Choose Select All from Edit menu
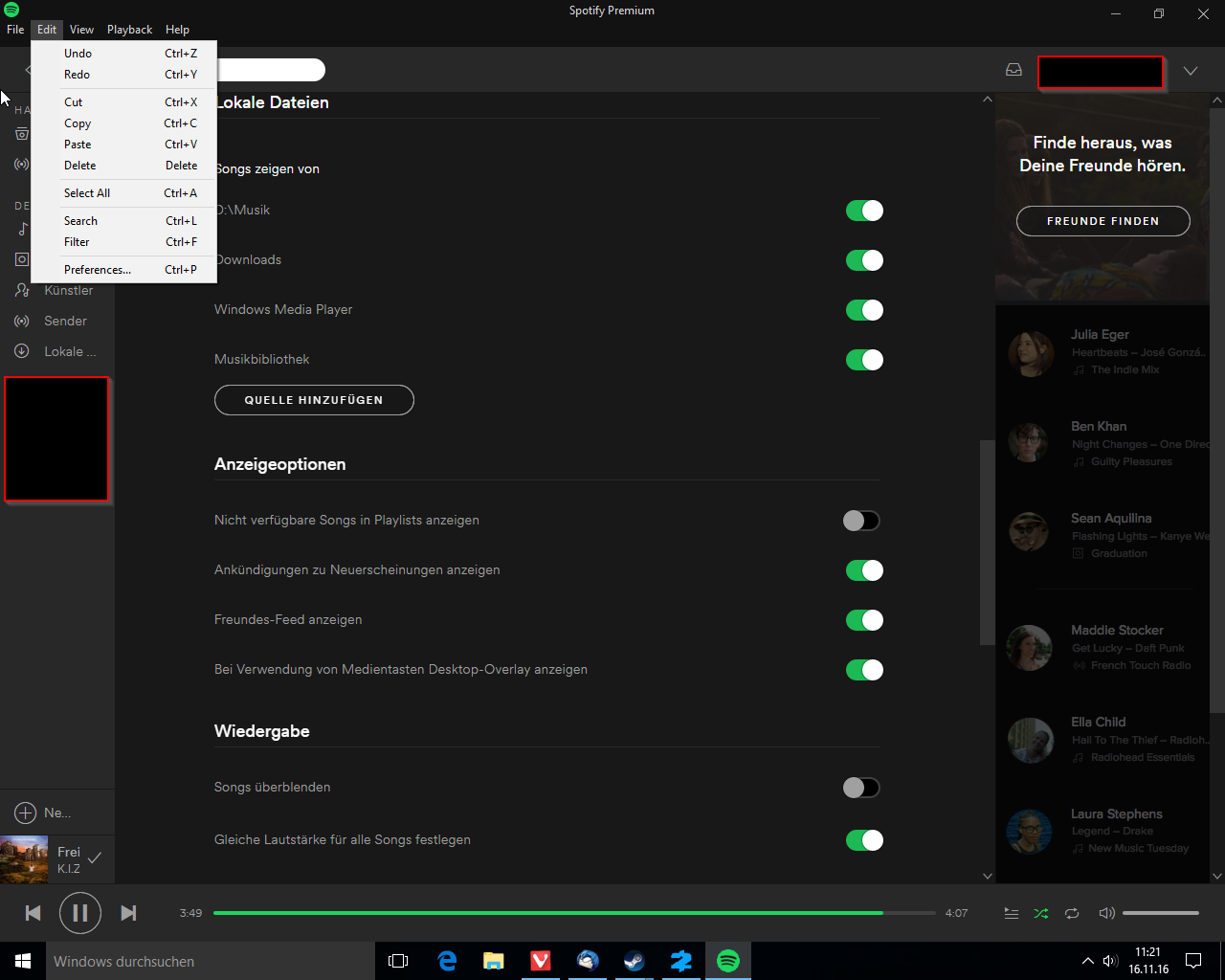1225x980 pixels. click(x=124, y=193)
